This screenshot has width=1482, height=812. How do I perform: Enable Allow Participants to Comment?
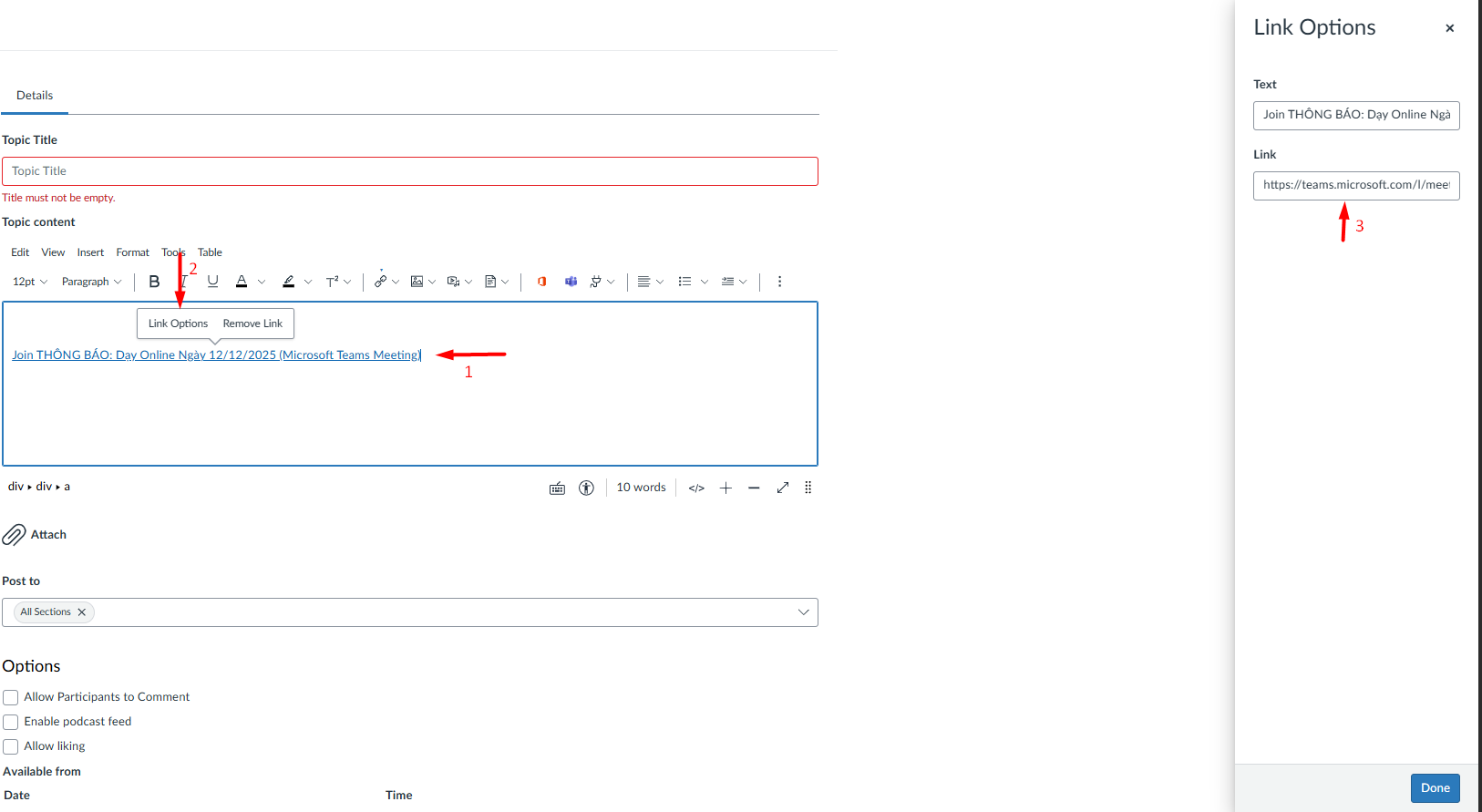11,697
